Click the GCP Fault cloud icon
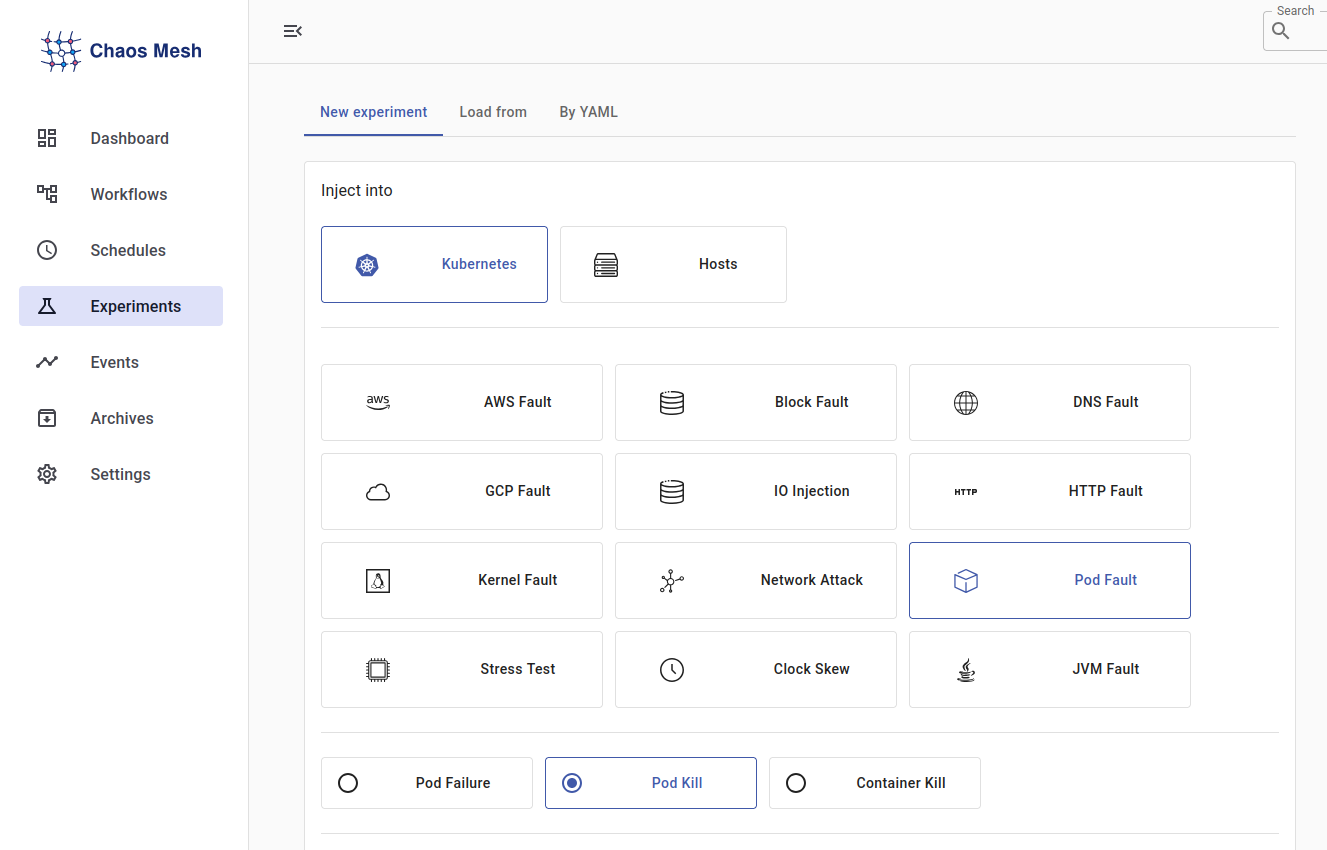The height and width of the screenshot is (850, 1327). (x=378, y=491)
